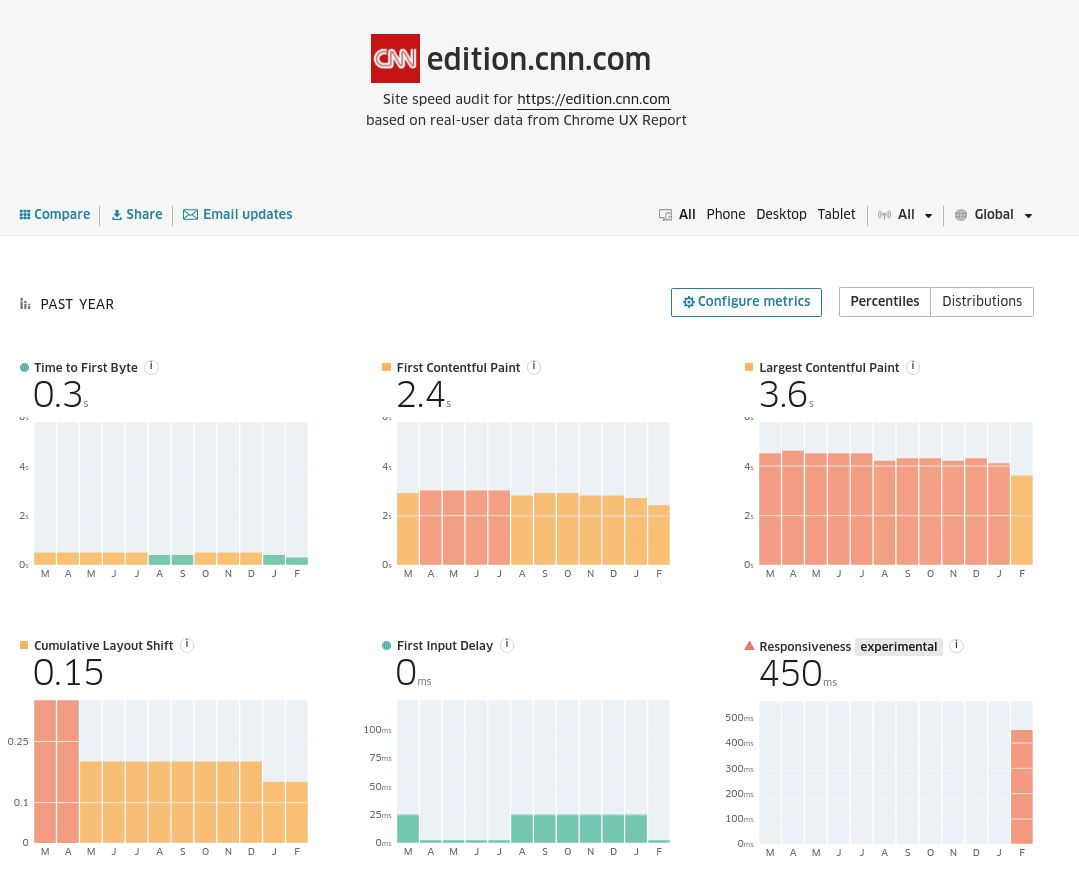Click the Past Year bar chart icon
The height and width of the screenshot is (887, 1079).
tap(25, 303)
